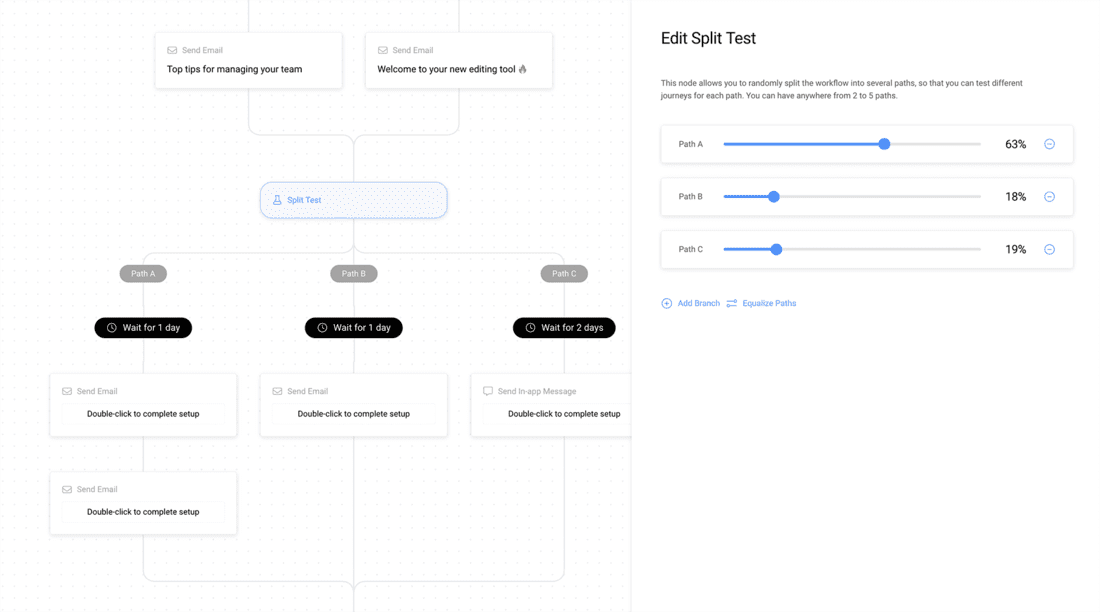The image size is (1100, 612).
Task: Select the Path B branch label
Action: click(354, 273)
